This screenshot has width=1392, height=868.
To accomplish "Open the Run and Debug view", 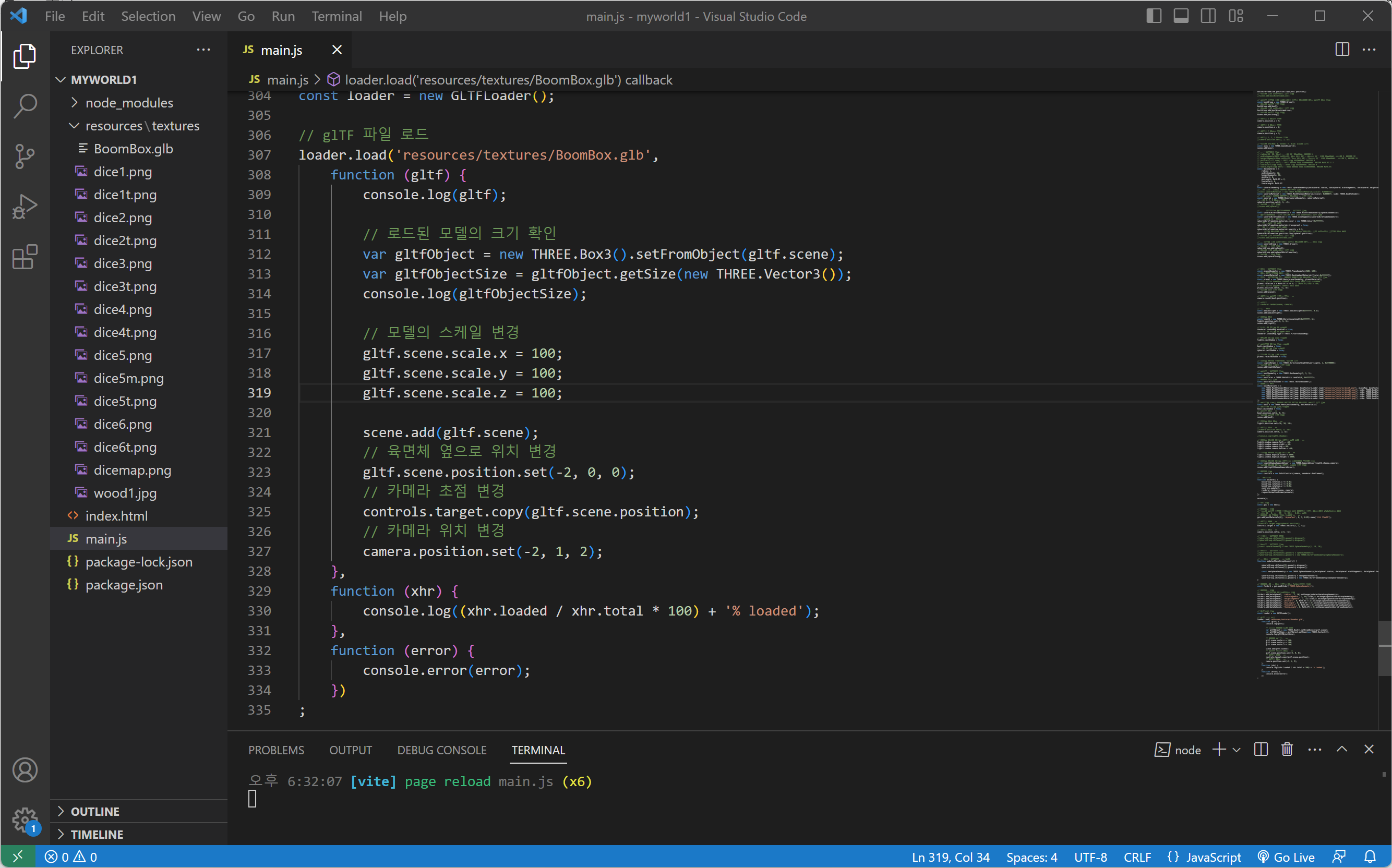I will coord(25,207).
